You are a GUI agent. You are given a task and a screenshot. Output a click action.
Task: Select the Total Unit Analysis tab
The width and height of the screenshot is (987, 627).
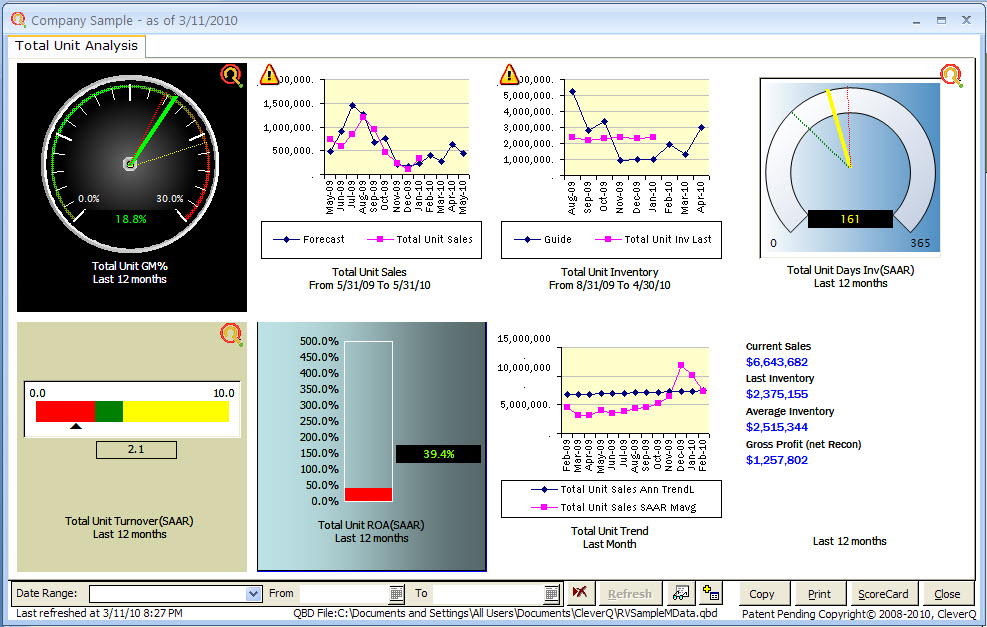tap(77, 46)
